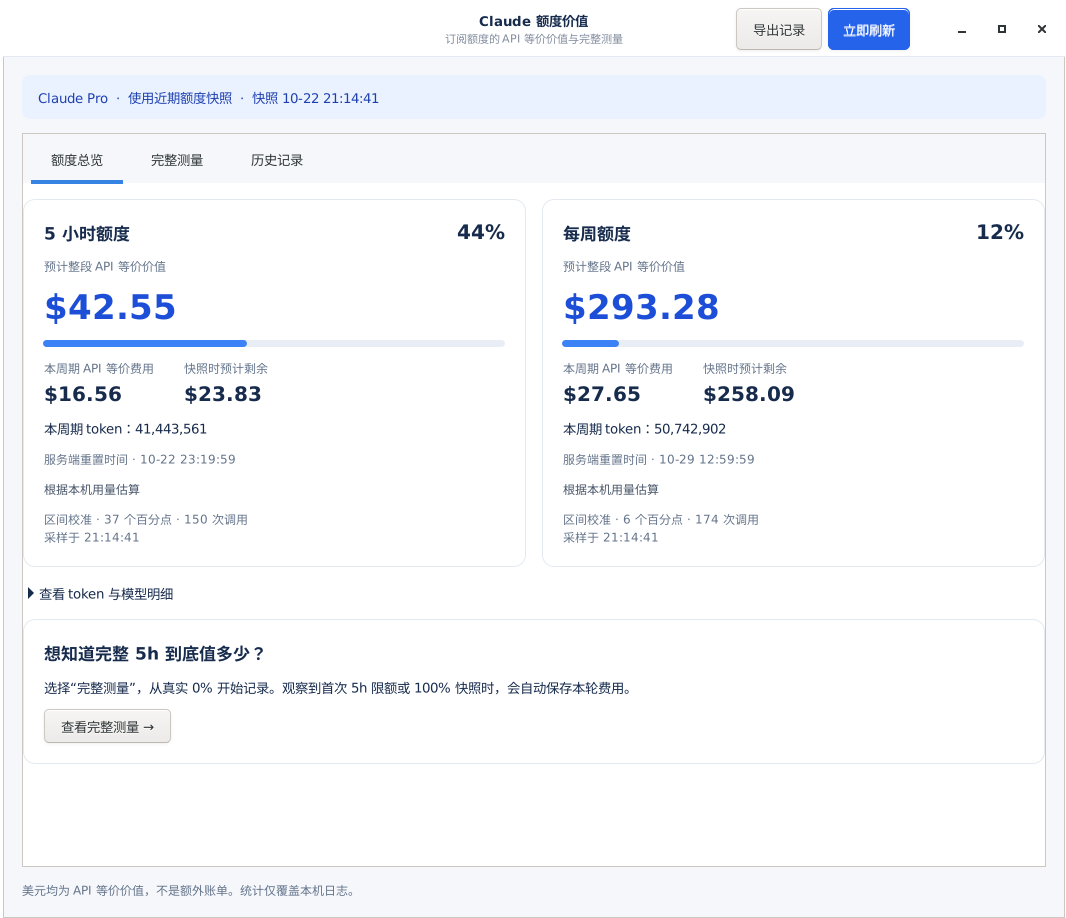Click 服务端重置时间 · 10-29 12:59:59
Viewport: 1066px width, 918px height.
(x=659, y=460)
